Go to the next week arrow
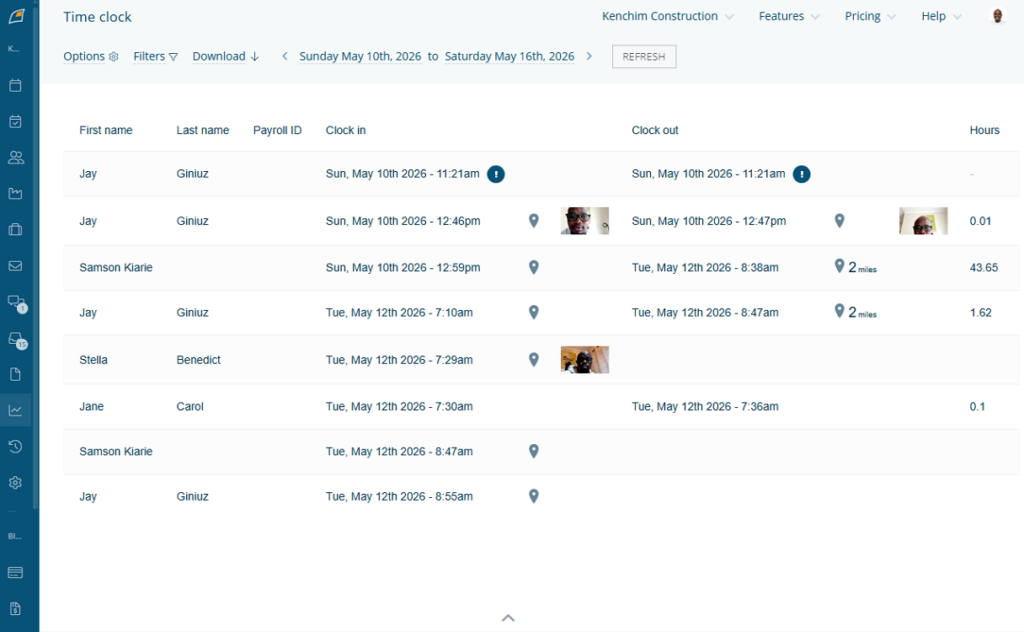Viewport: 1024px width, 632px height. pos(589,56)
